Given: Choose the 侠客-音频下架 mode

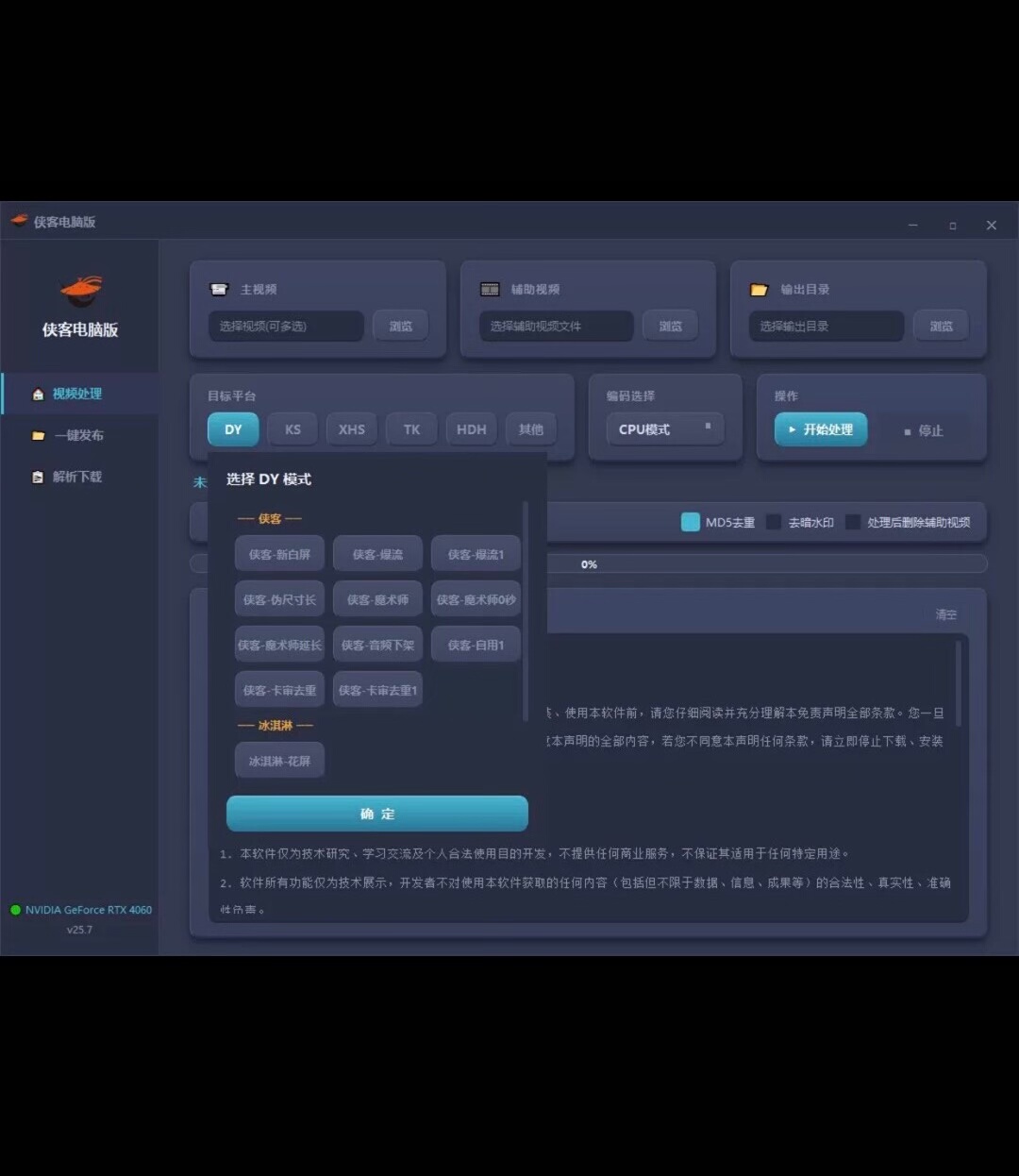Looking at the screenshot, I should coord(377,645).
